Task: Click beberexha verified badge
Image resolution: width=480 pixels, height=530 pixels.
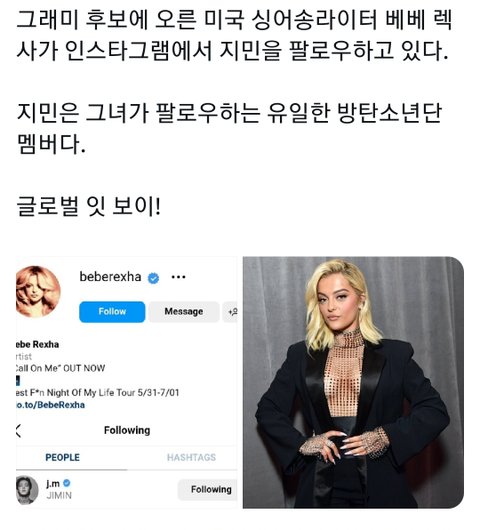Action: pyautogui.click(x=153, y=278)
